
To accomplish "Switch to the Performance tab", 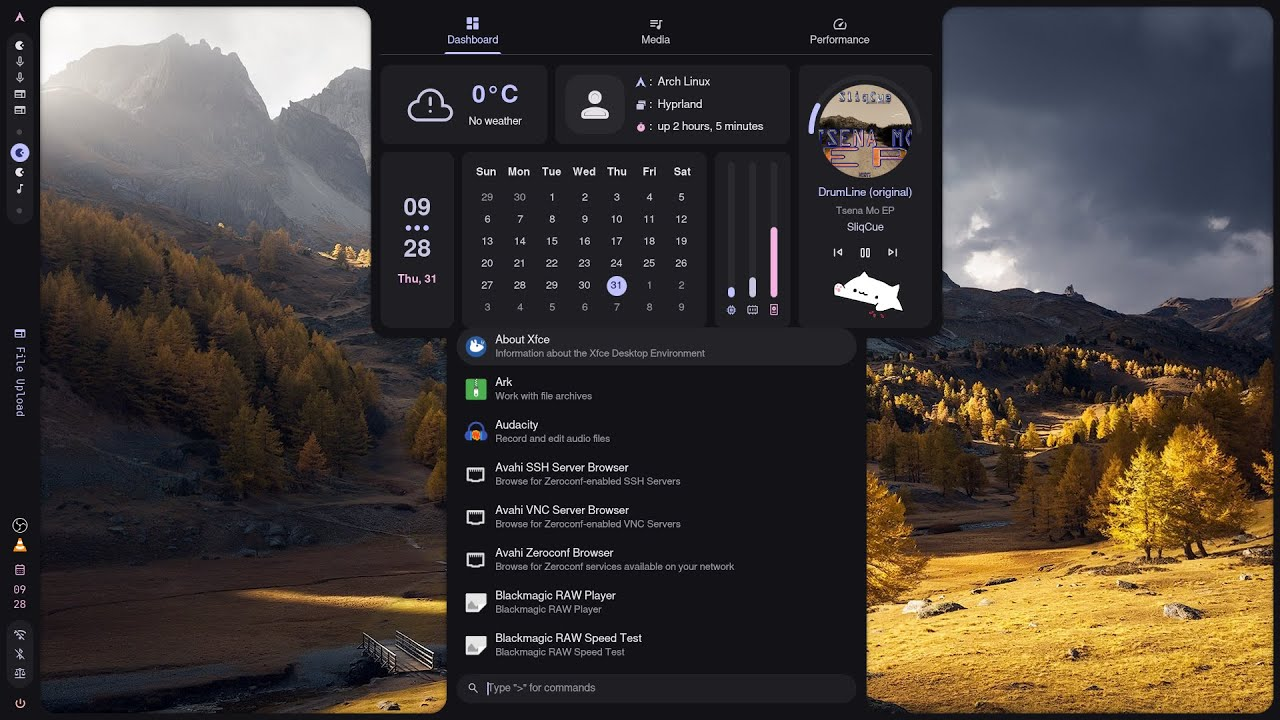I will click(x=839, y=31).
